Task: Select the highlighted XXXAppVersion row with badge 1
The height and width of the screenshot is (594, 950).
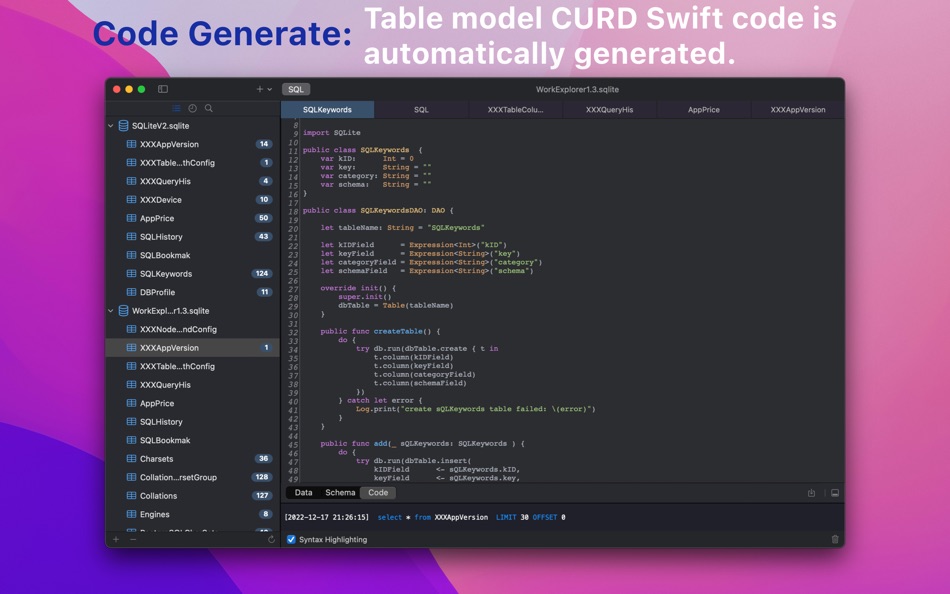Action: point(192,348)
